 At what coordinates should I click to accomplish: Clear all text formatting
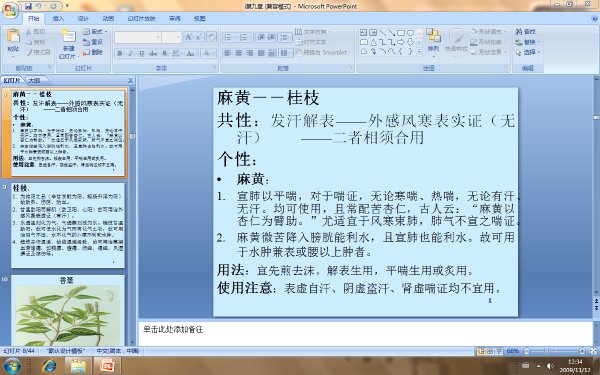(211, 37)
